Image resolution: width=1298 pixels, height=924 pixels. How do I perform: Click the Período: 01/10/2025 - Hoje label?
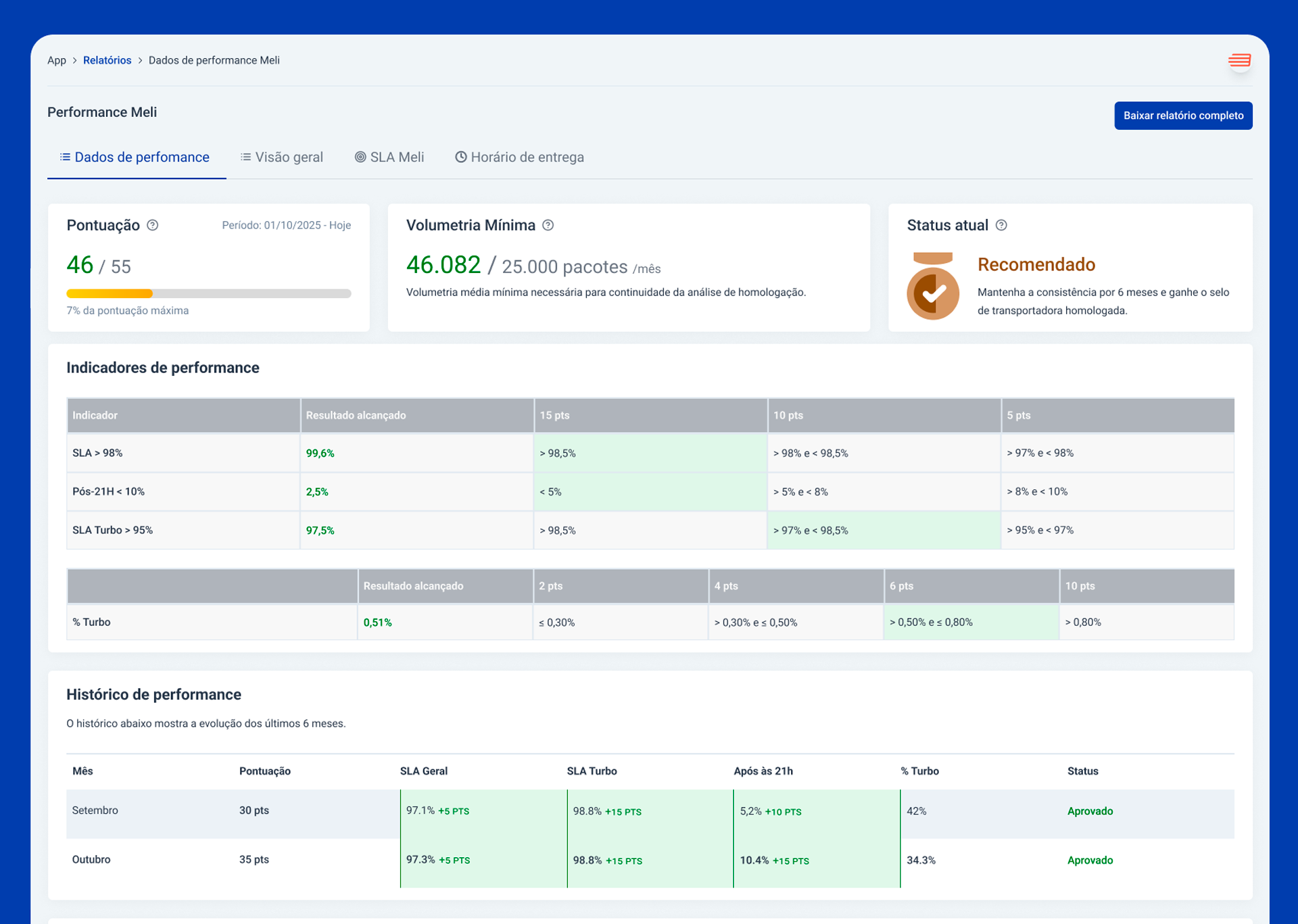click(287, 225)
